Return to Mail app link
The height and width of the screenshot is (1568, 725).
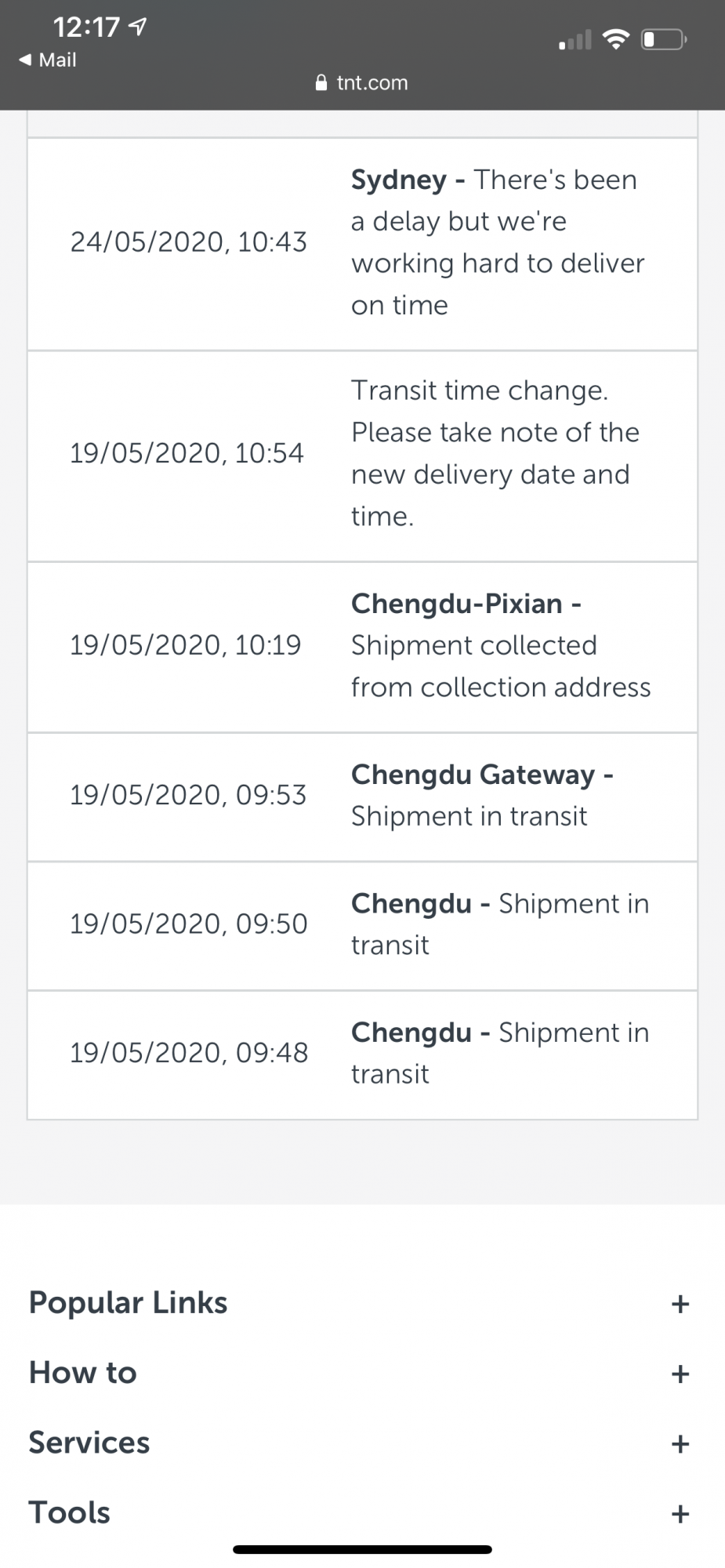(48, 60)
